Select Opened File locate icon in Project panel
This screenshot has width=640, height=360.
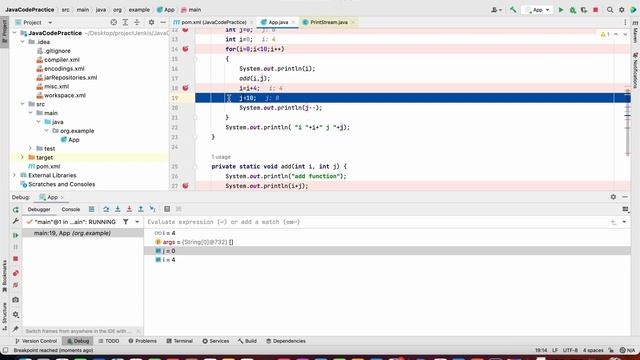click(x=113, y=22)
